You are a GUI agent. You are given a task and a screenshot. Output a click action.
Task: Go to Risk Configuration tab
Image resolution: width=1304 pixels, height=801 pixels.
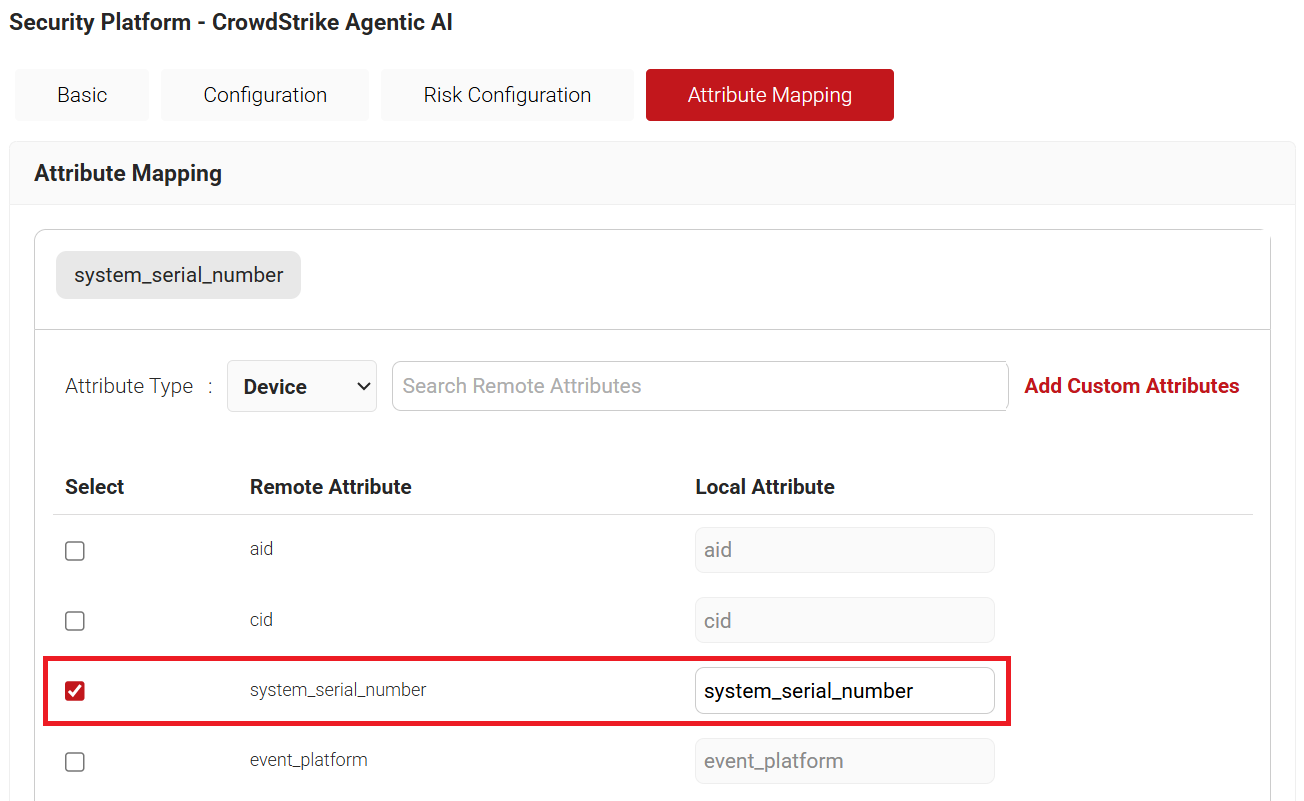pos(507,95)
